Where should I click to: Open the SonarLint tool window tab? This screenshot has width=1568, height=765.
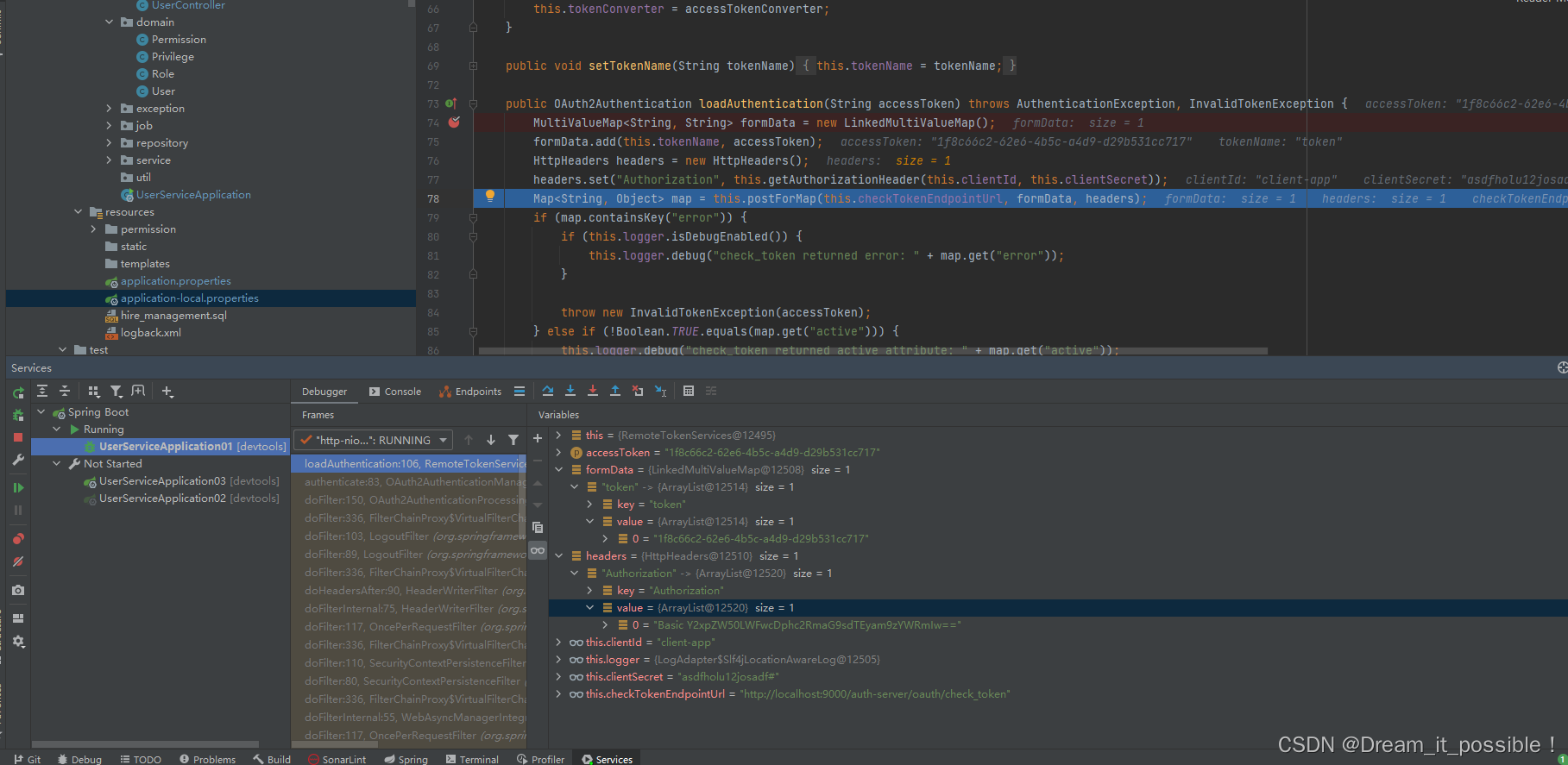tap(337, 759)
